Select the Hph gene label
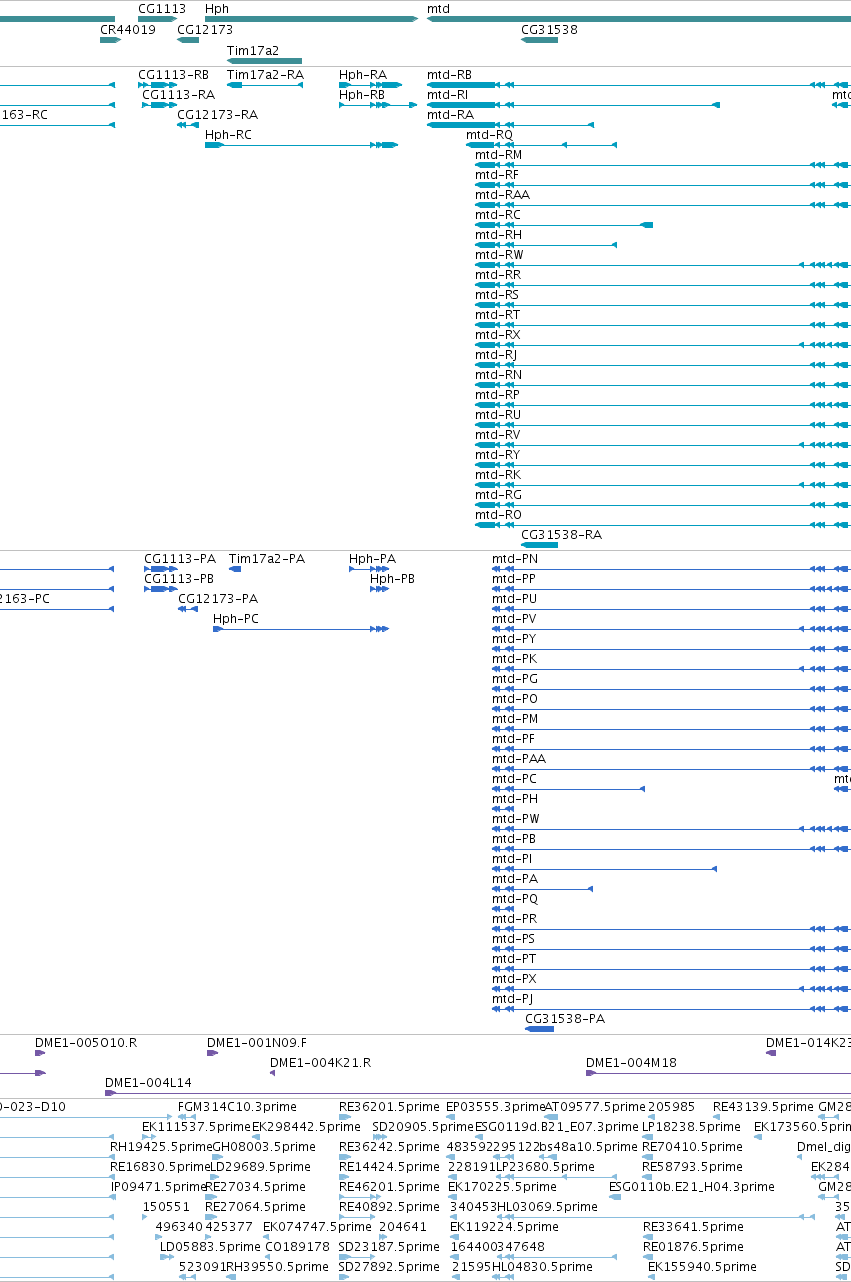Screen dimensions: 851x1282 pos(217,9)
